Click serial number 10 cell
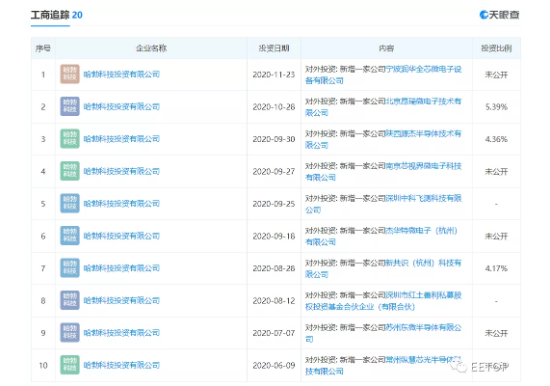Viewport: 550px width, 386px height. (x=43, y=365)
